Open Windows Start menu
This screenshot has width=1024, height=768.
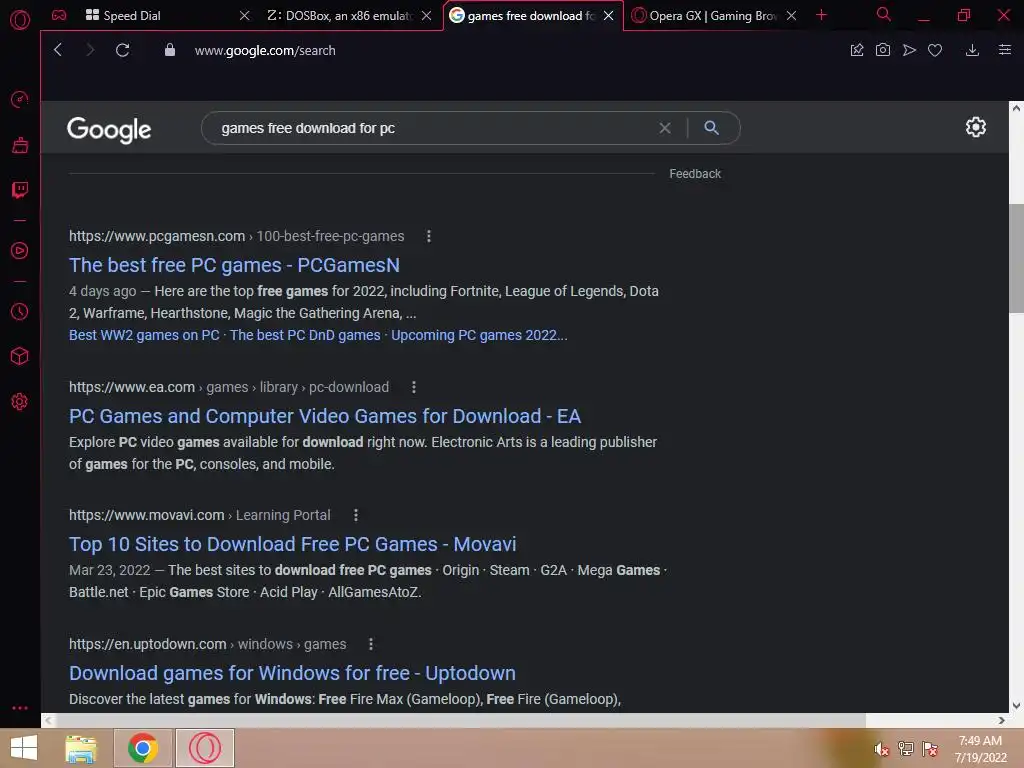coord(24,748)
